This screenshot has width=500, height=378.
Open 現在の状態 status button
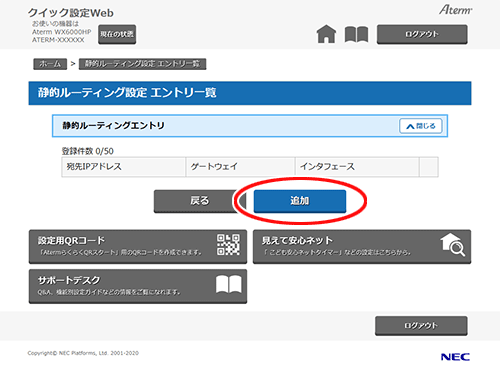(117, 34)
